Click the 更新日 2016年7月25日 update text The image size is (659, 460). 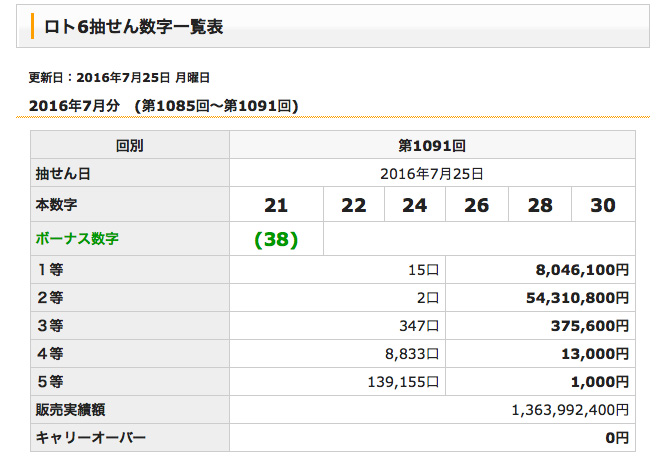[119, 78]
